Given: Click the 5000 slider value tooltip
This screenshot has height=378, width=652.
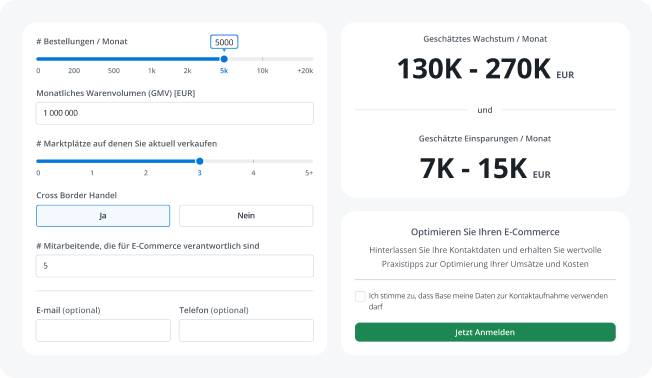Looking at the screenshot, I should [x=224, y=42].
